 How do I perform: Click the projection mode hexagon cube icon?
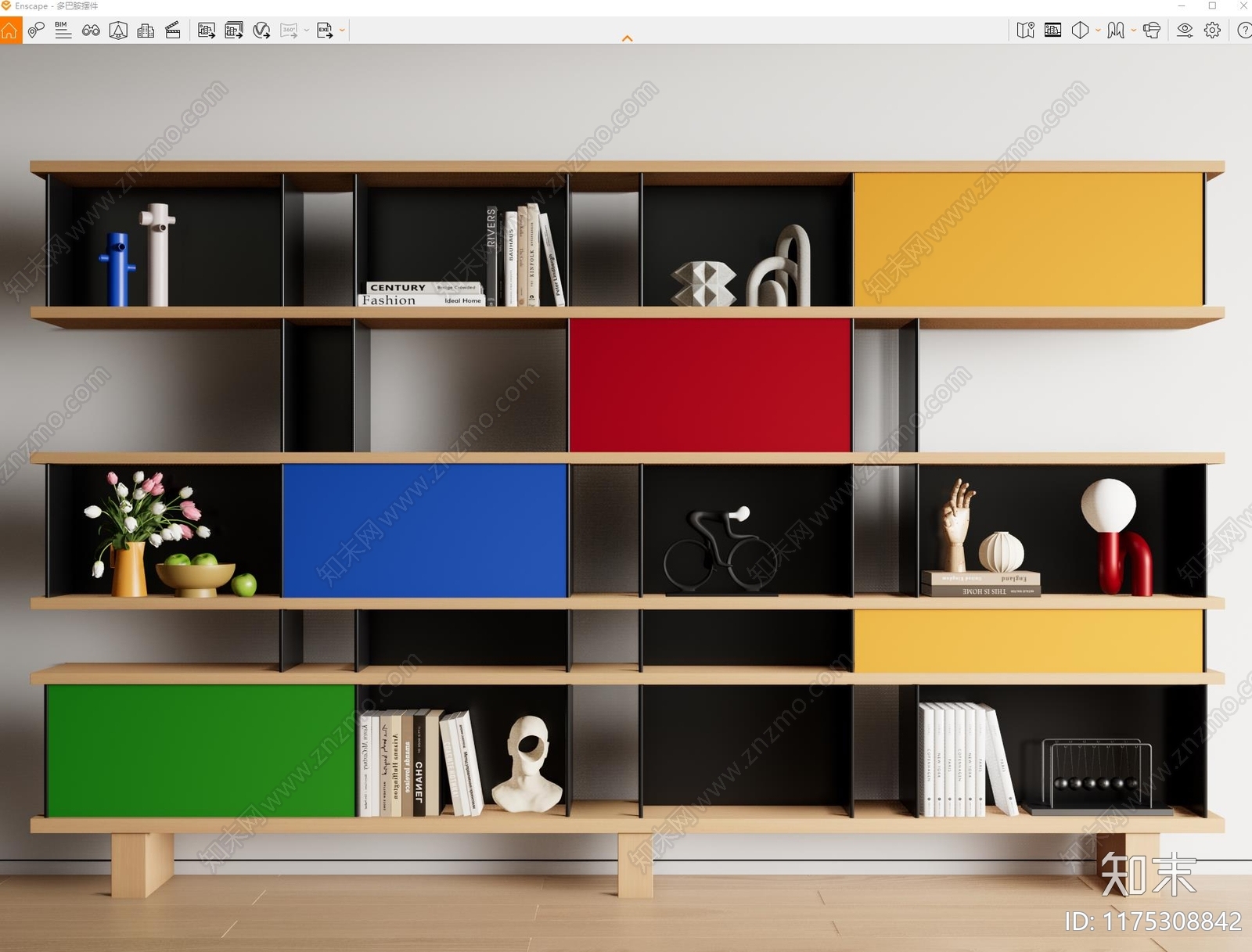[x=1080, y=31]
